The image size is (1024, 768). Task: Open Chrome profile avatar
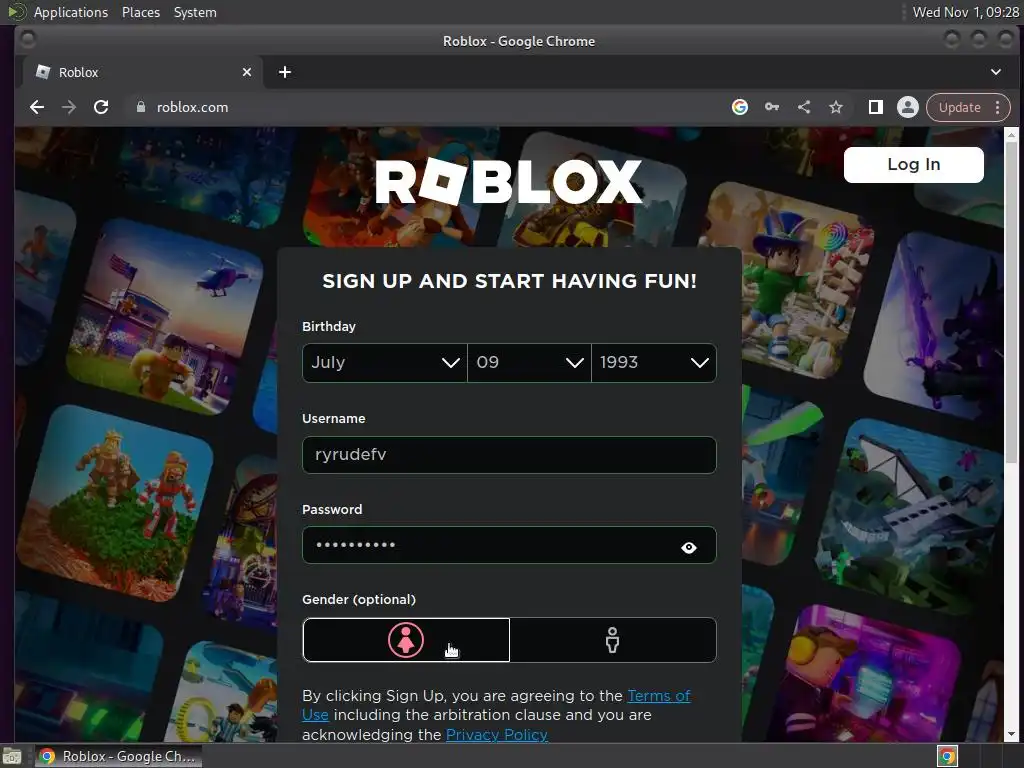[908, 107]
